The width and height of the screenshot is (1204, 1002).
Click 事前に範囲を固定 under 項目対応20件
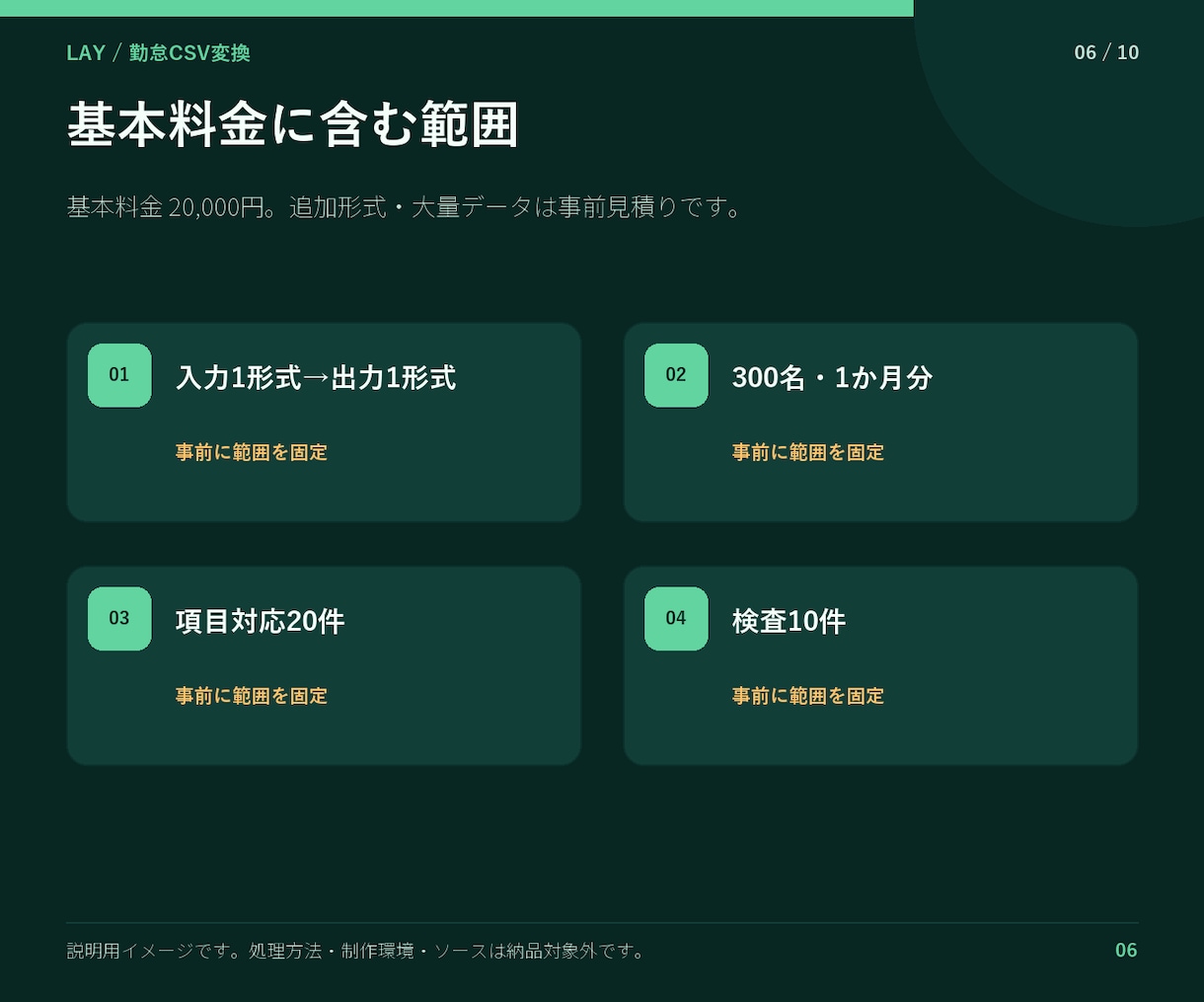pos(252,696)
